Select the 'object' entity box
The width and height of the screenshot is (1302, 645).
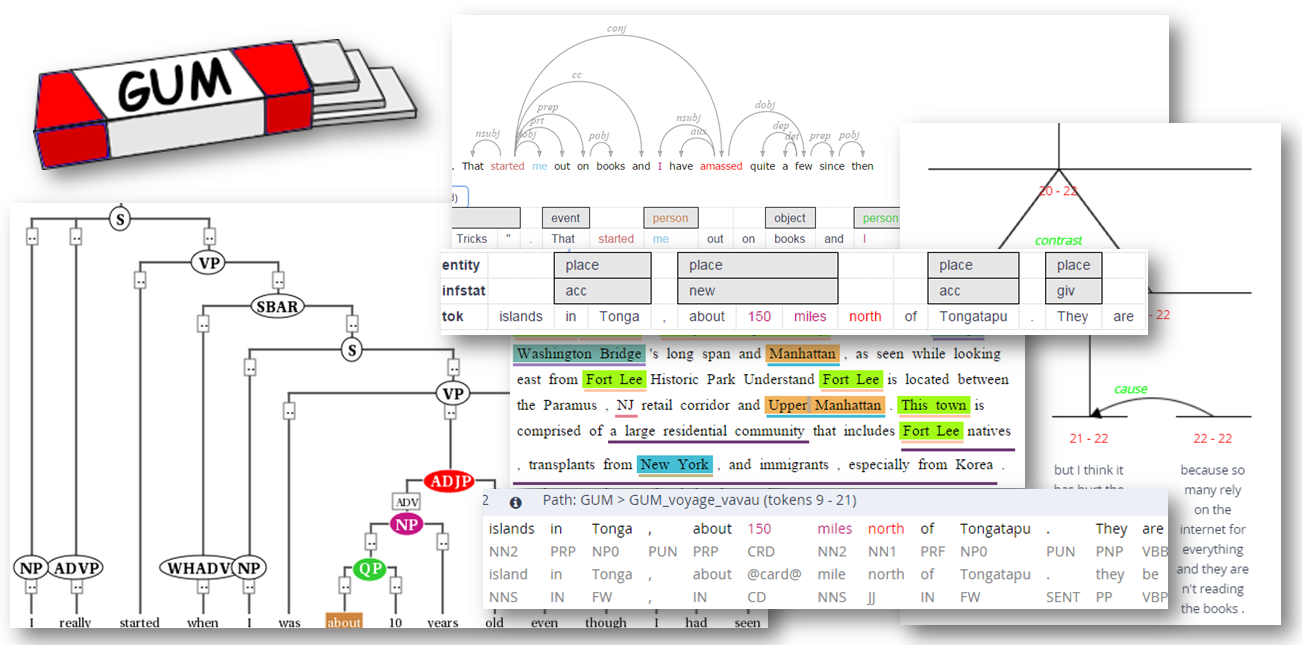click(x=790, y=218)
